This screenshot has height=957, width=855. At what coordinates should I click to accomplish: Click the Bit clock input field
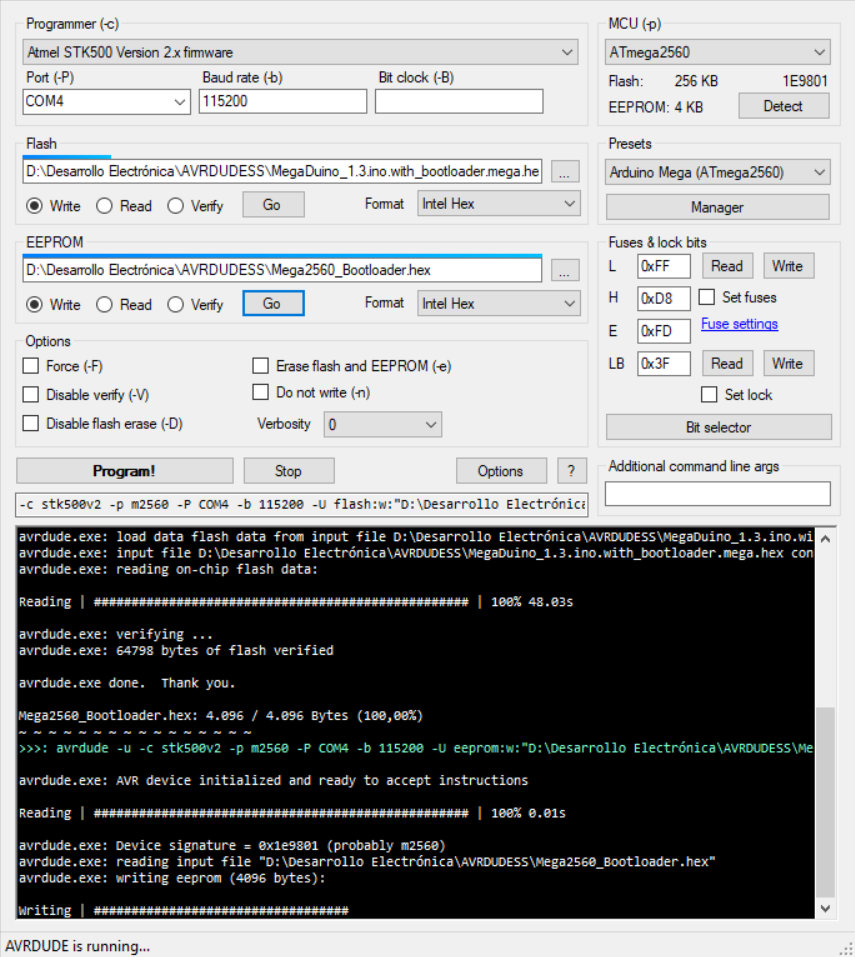tap(459, 101)
